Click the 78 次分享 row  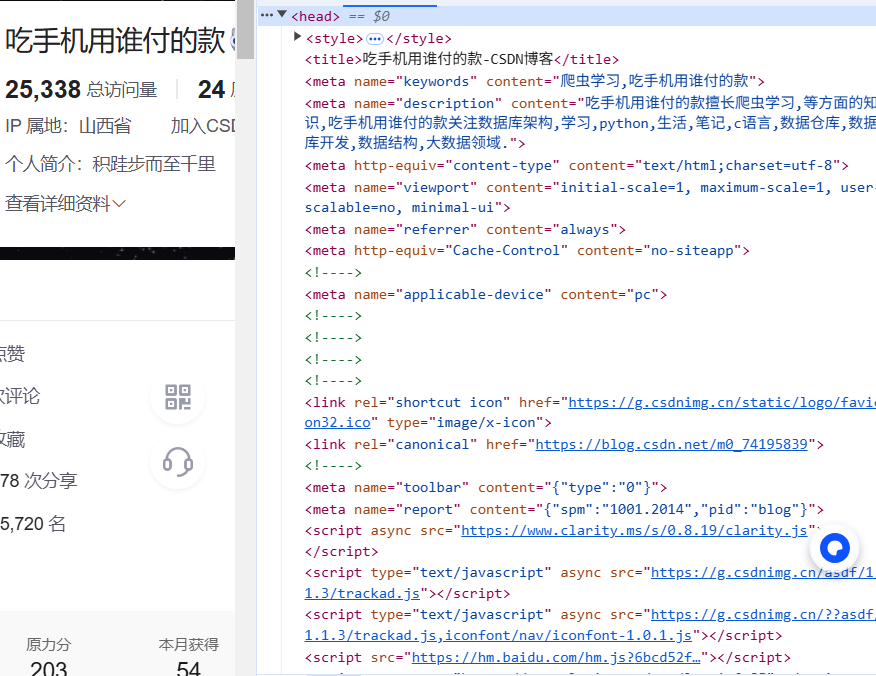39,480
